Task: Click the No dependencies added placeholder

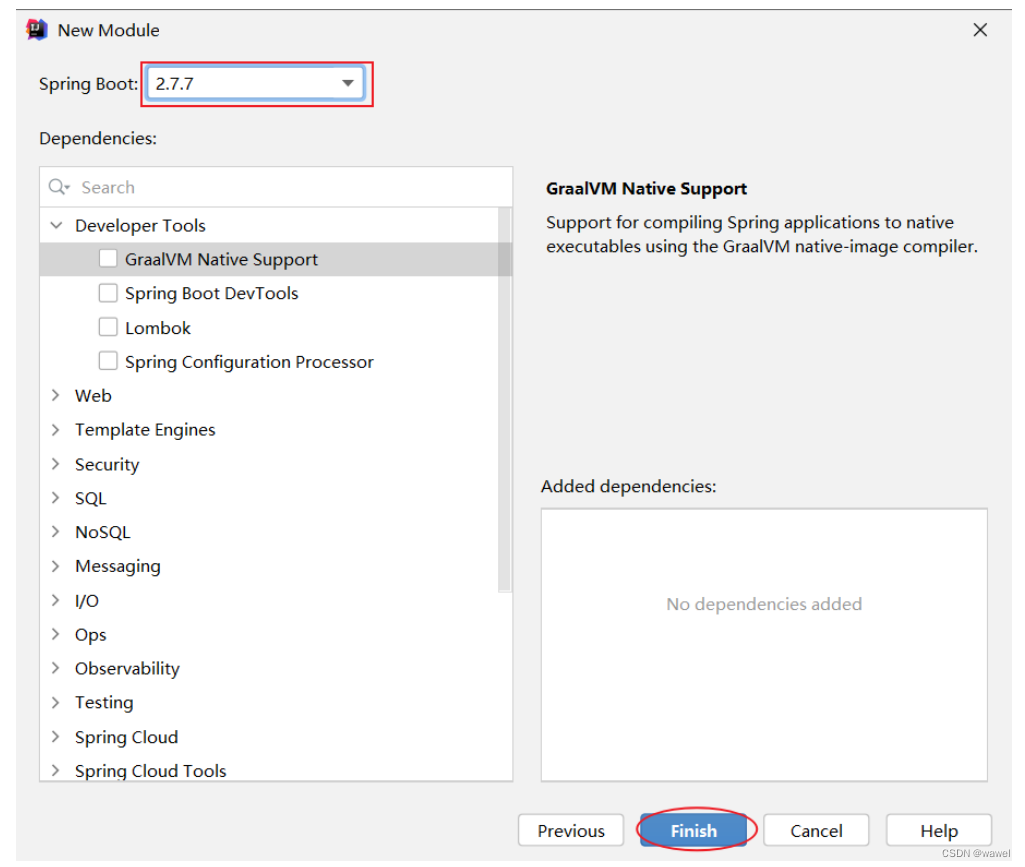Action: 764,604
